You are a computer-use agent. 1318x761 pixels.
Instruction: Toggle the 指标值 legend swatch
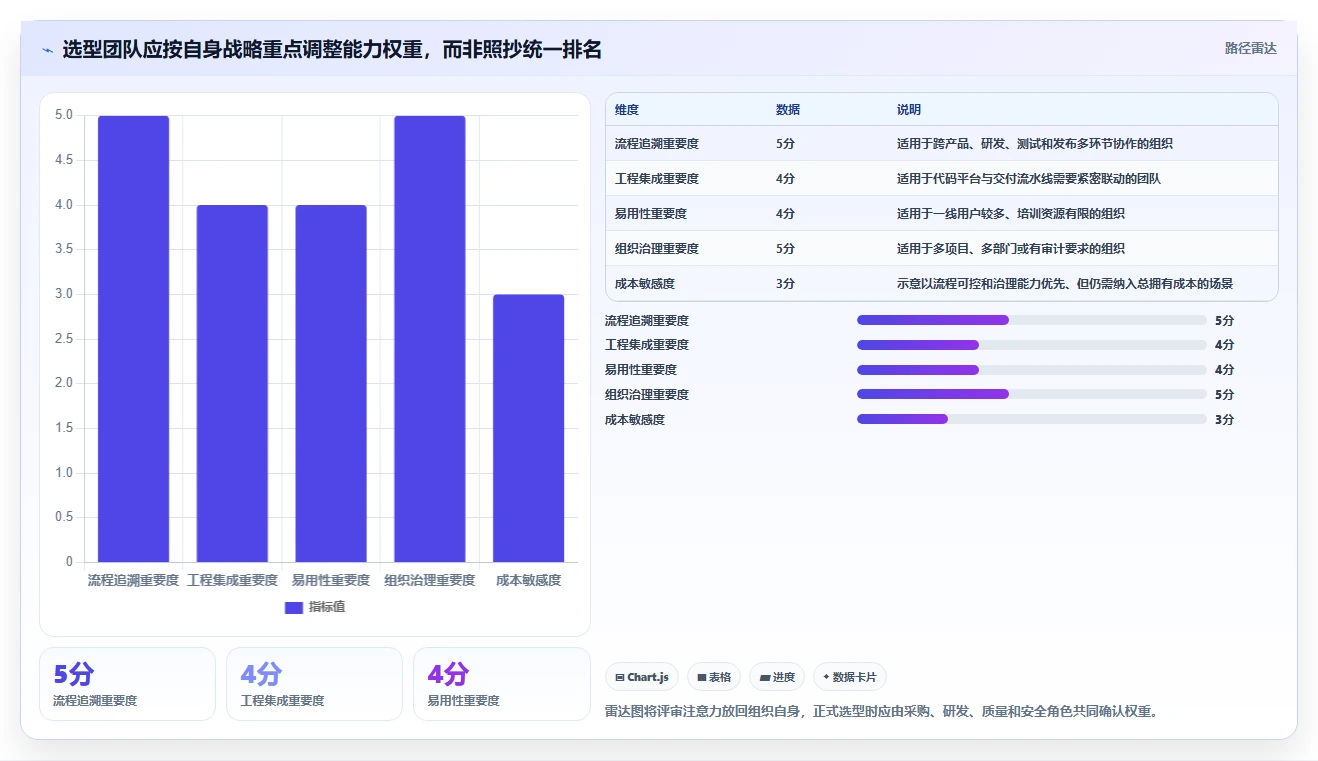[293, 607]
